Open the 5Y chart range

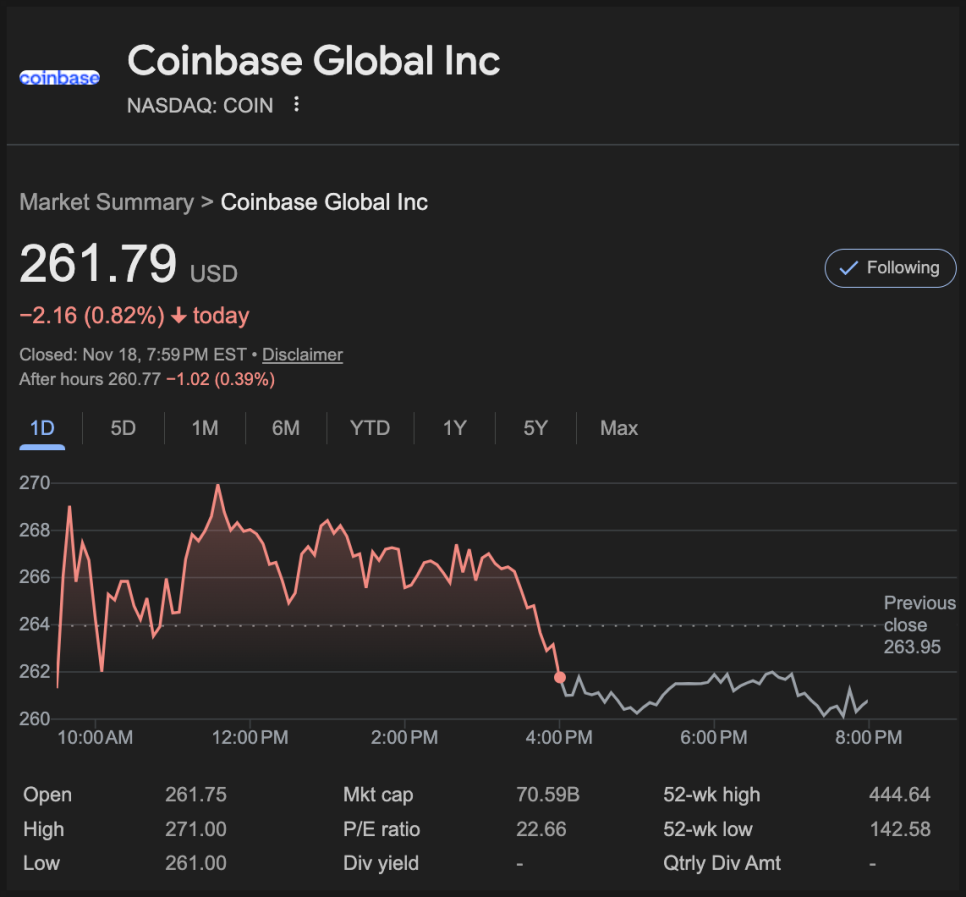pos(536,428)
